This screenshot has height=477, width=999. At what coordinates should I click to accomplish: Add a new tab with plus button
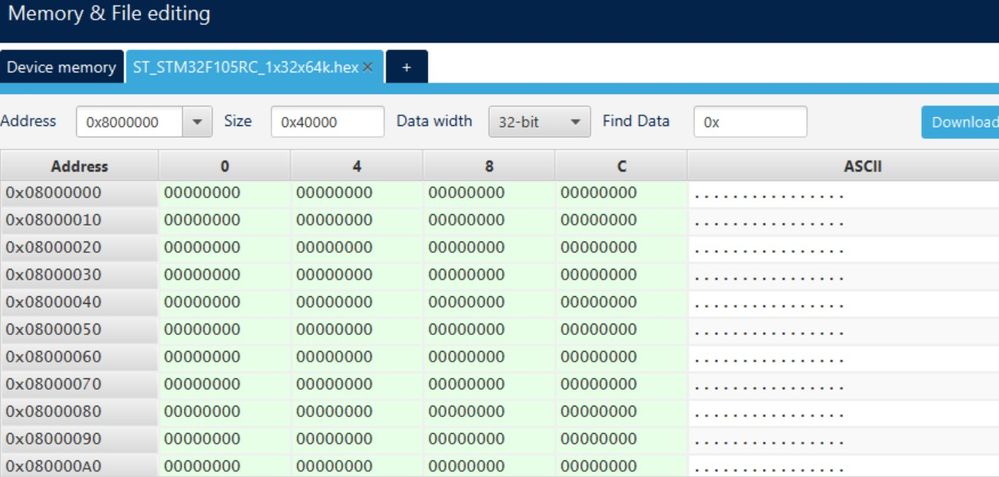(406, 67)
